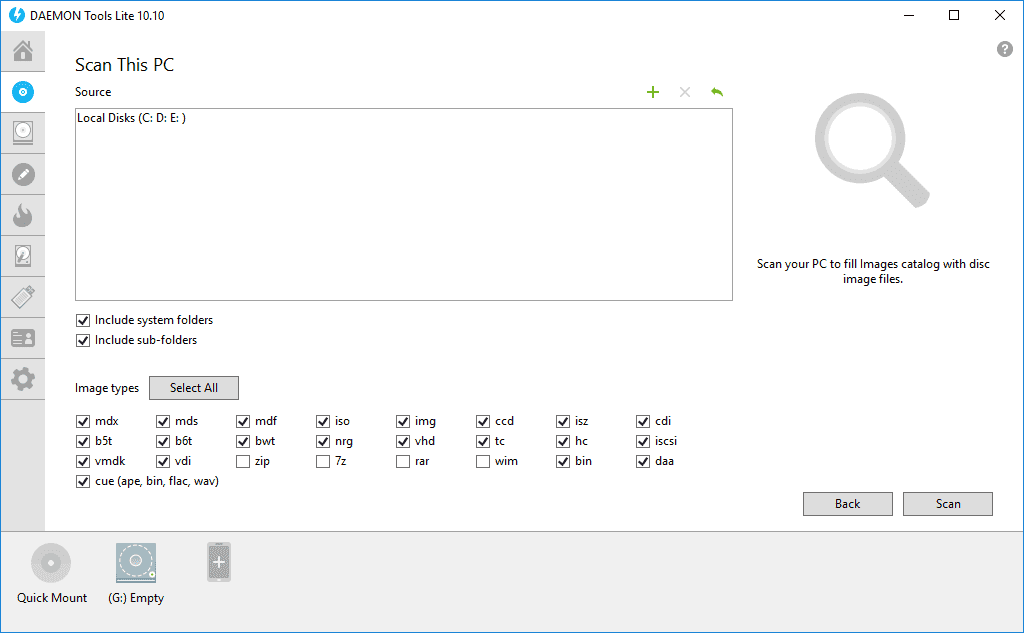The image size is (1024, 633).
Task: Maximize the DAEMON Tools window
Action: click(954, 15)
